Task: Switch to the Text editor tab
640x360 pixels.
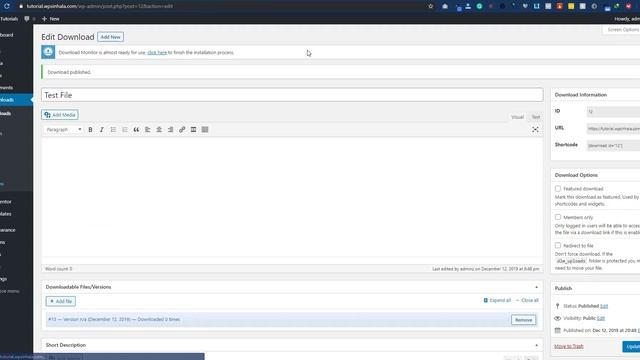Action: coord(536,117)
